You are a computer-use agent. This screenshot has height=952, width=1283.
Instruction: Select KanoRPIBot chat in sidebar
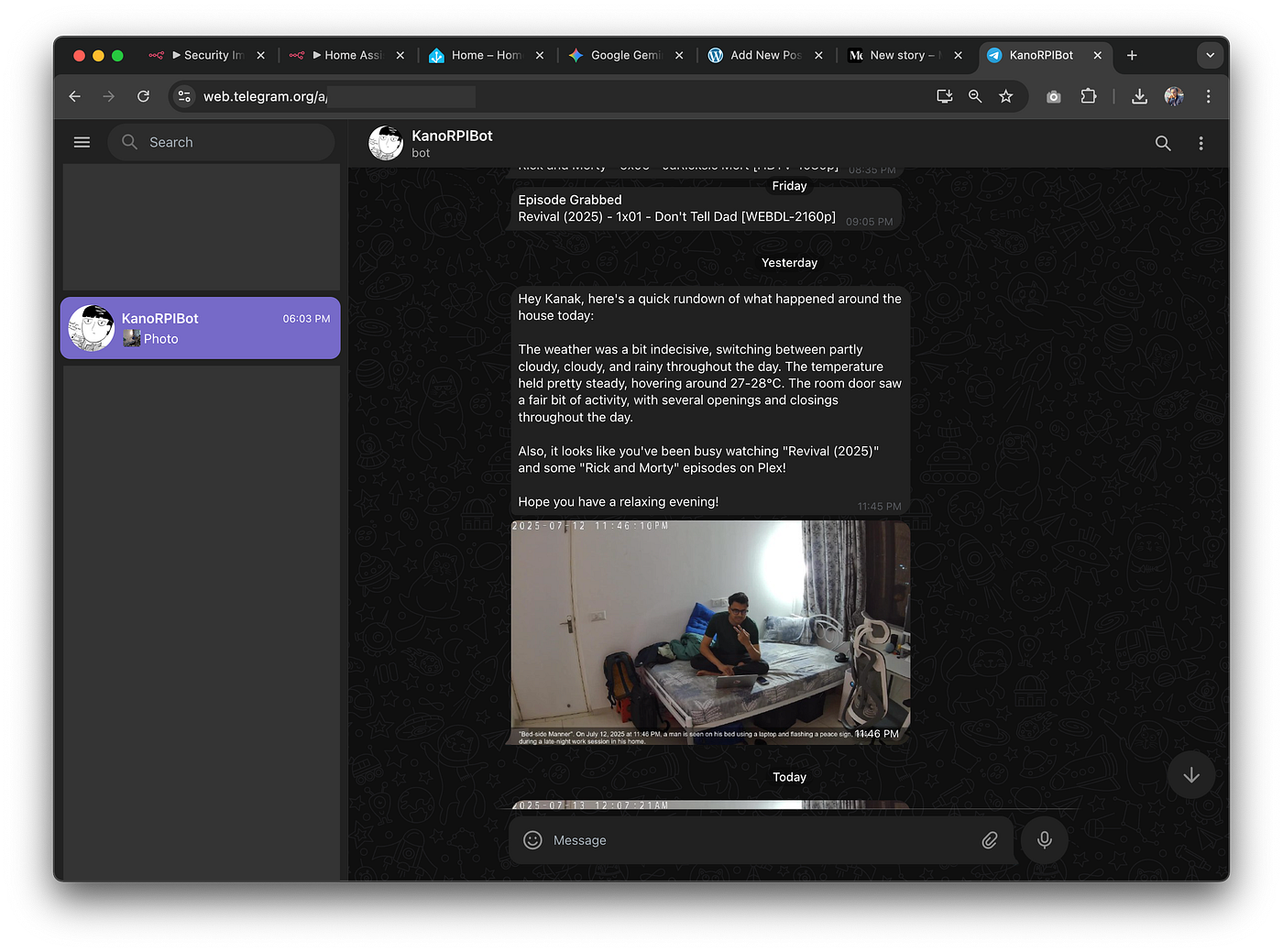tap(201, 328)
